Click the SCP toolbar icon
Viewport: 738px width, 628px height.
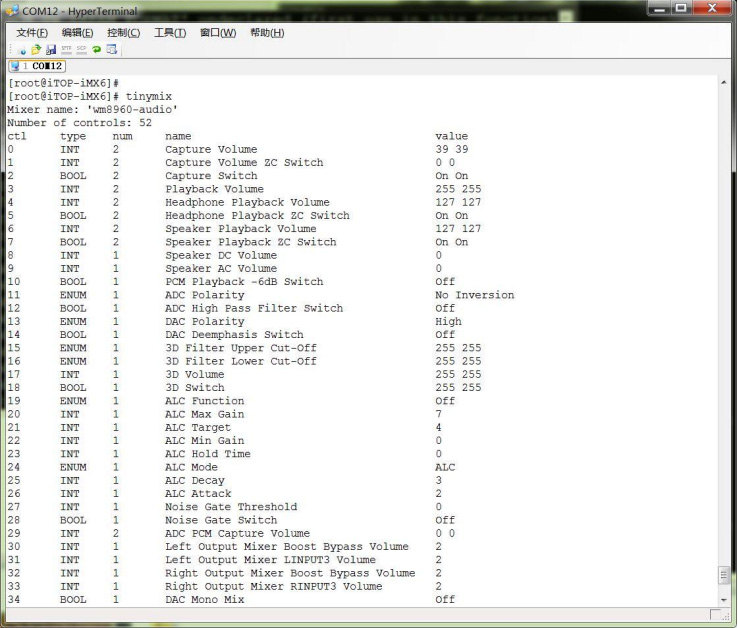pyautogui.click(x=81, y=49)
